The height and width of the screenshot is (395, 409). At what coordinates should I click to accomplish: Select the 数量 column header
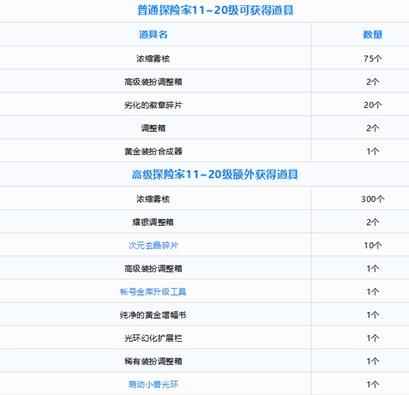pyautogui.click(x=373, y=34)
